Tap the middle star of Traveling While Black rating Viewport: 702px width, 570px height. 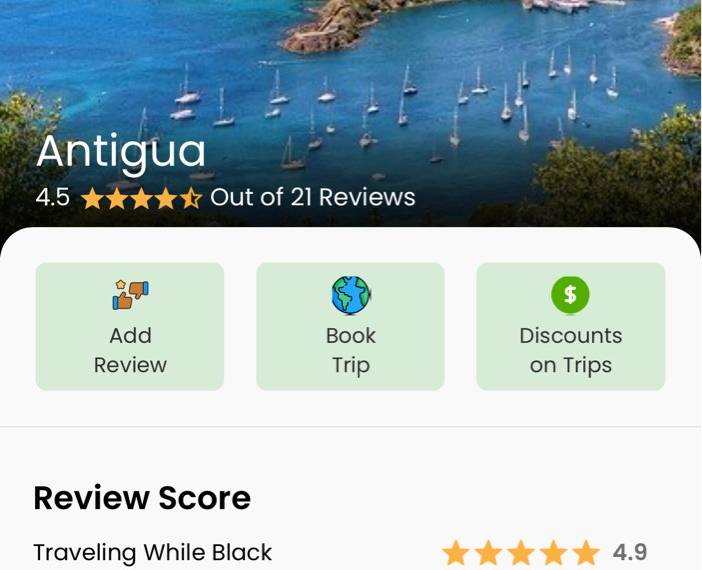point(521,553)
